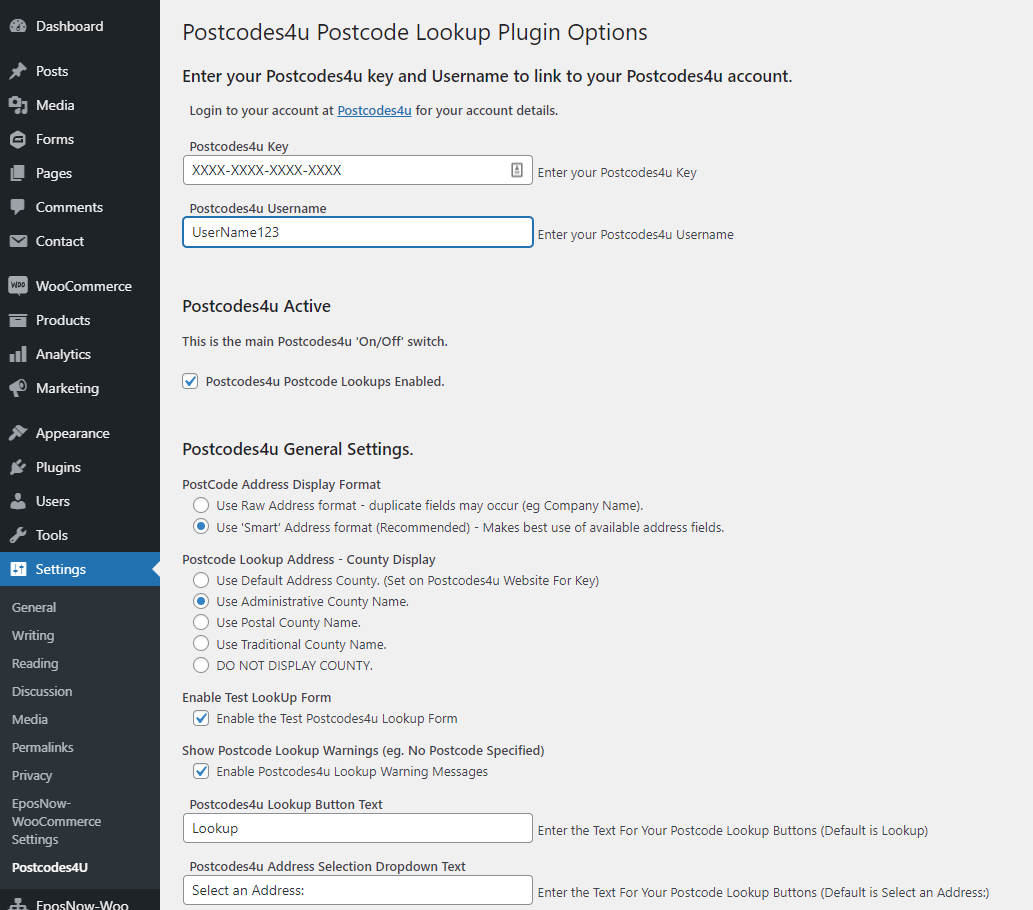This screenshot has width=1033, height=910.
Task: Open Writing settings submenu
Action: [x=33, y=636]
